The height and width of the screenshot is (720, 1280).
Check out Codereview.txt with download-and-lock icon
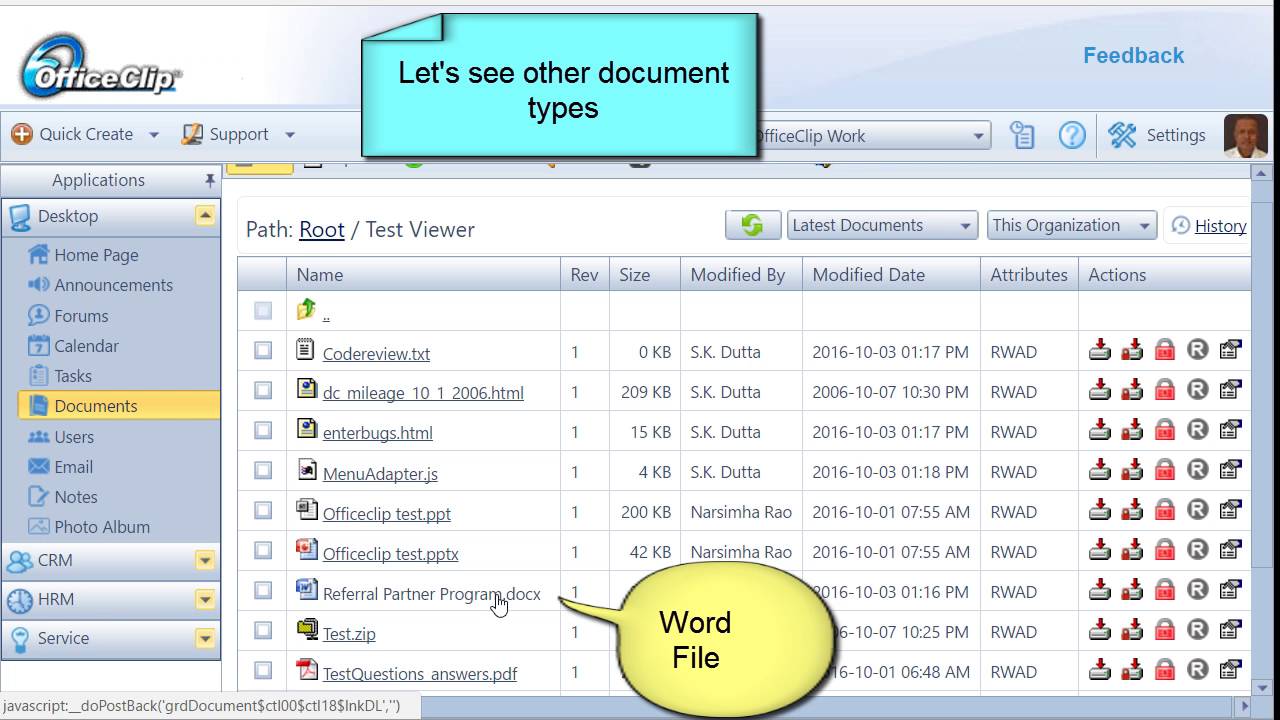1132,349
